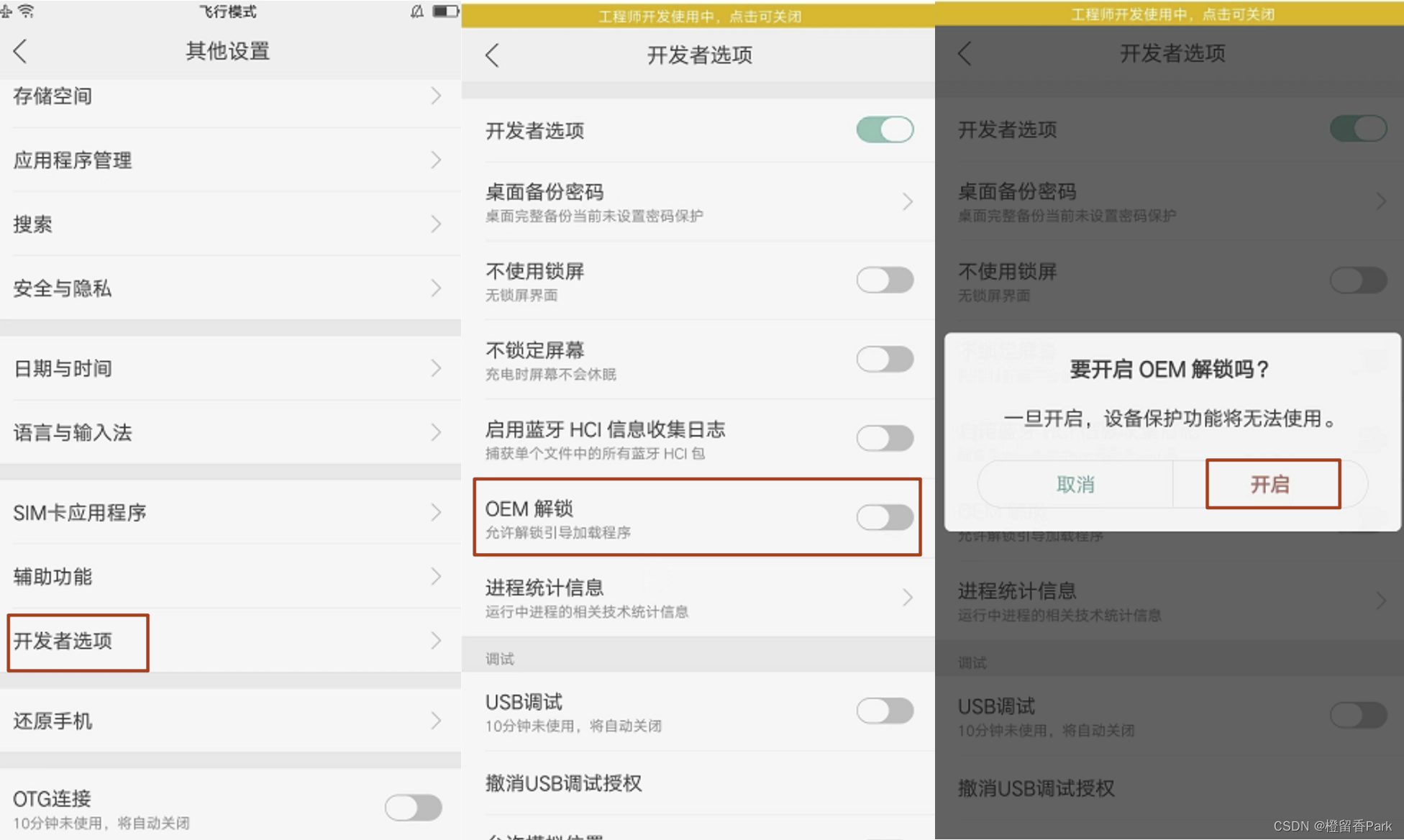This screenshot has width=1404, height=840.
Task: Enable the OEM 解锁 toggle
Action: 885,517
